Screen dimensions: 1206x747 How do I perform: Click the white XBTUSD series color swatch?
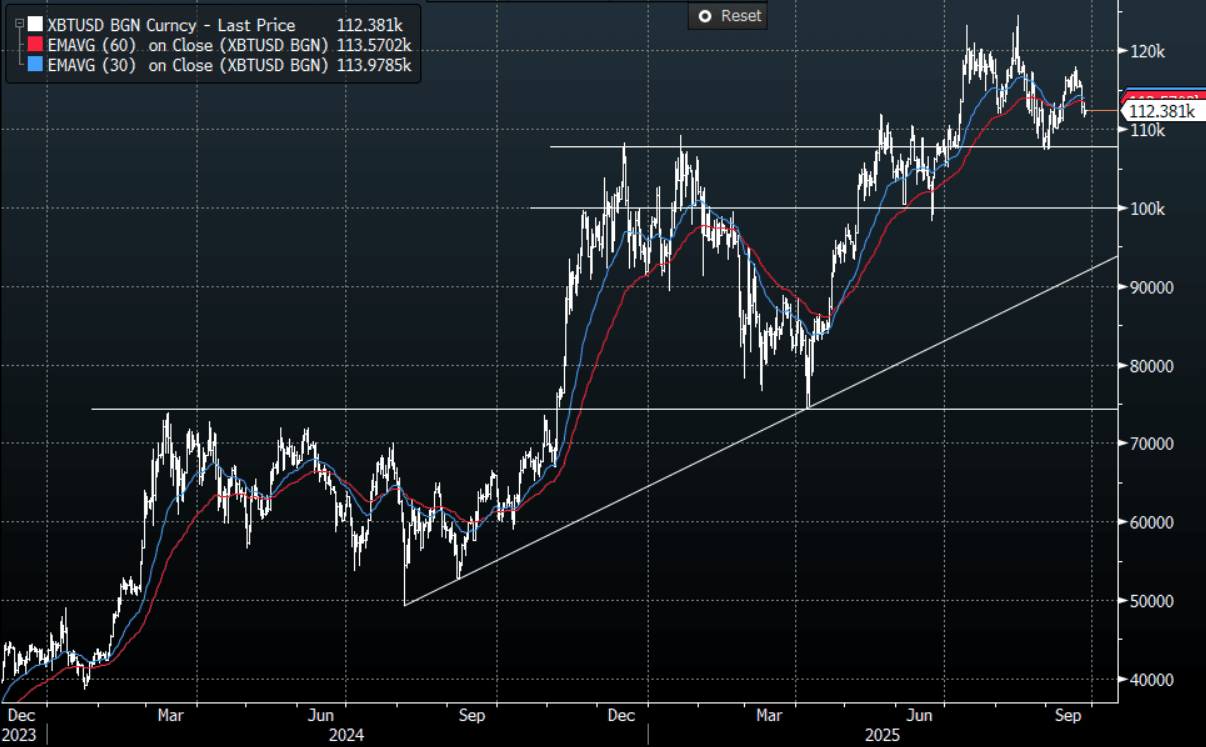[x=36, y=22]
